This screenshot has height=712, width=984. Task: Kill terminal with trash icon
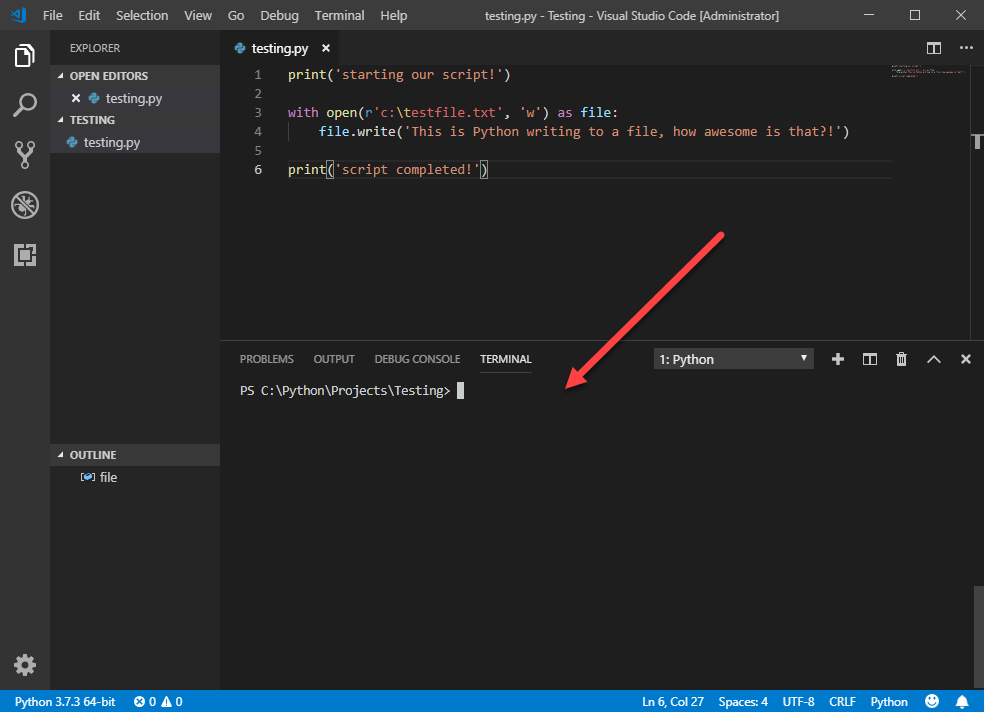(x=901, y=359)
